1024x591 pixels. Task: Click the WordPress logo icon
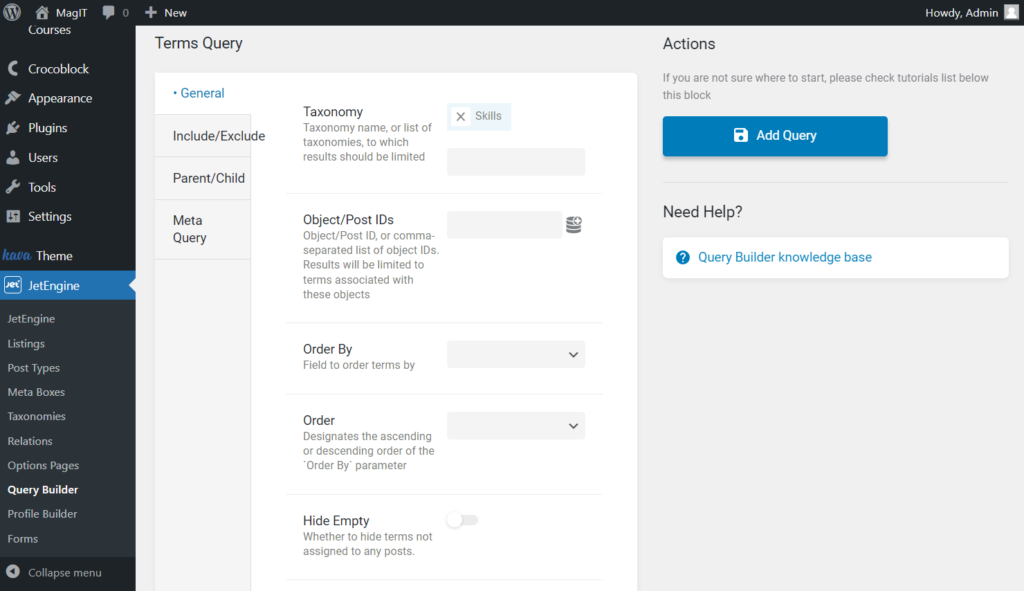click(12, 12)
